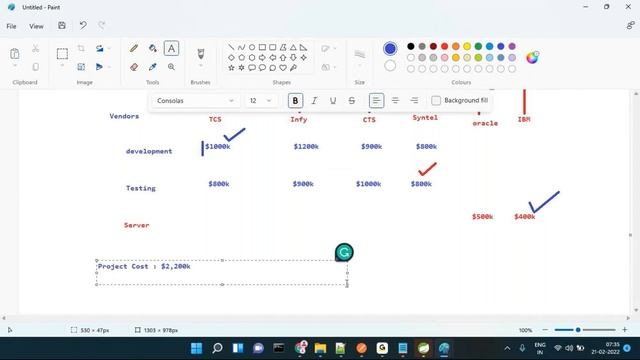Select the Eraser tool

(134, 67)
